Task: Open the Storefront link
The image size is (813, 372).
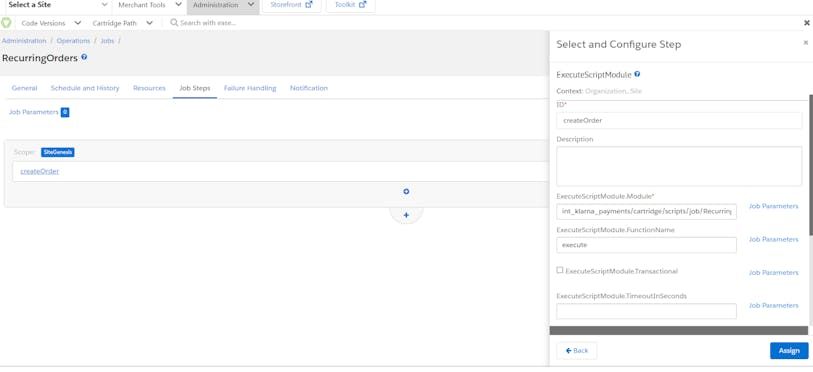Action: 292,5
